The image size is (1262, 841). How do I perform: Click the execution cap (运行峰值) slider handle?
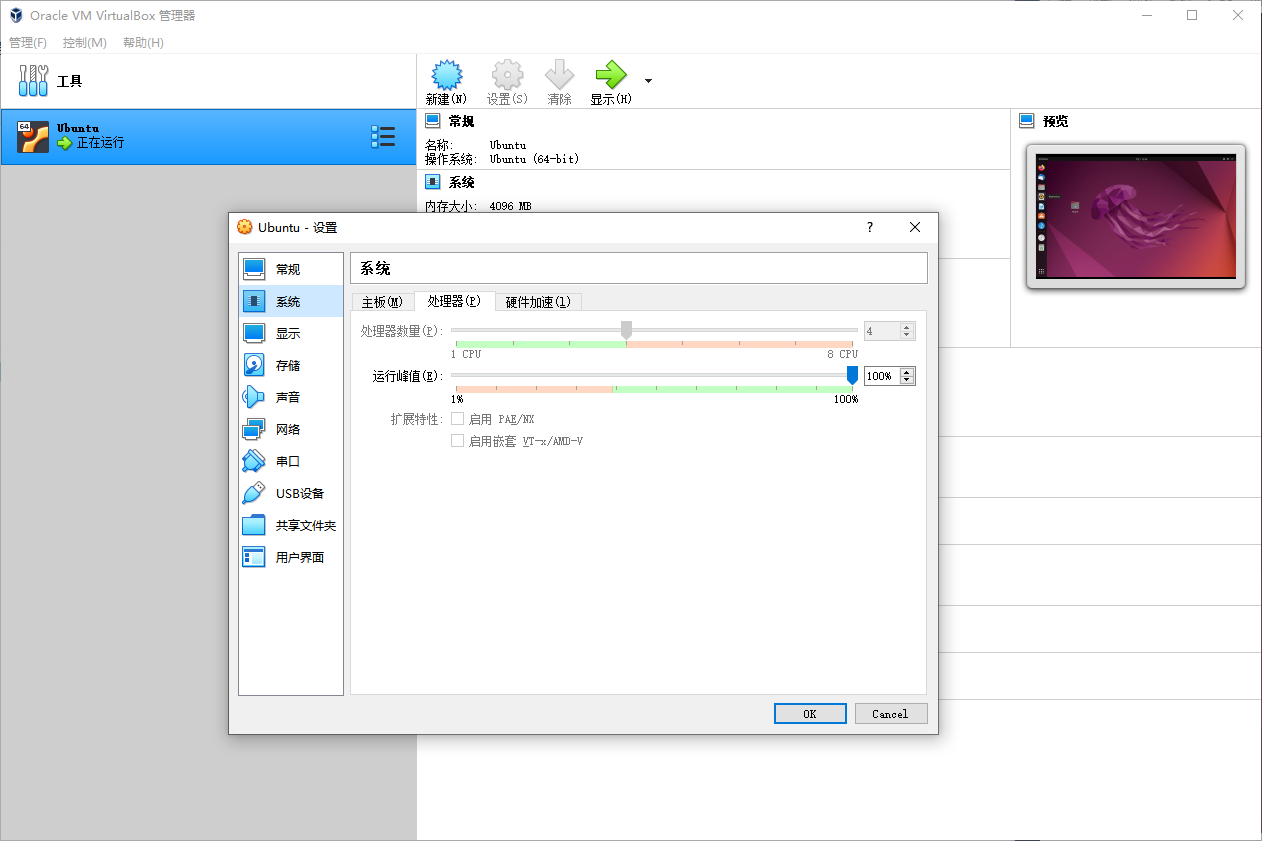pyautogui.click(x=852, y=375)
